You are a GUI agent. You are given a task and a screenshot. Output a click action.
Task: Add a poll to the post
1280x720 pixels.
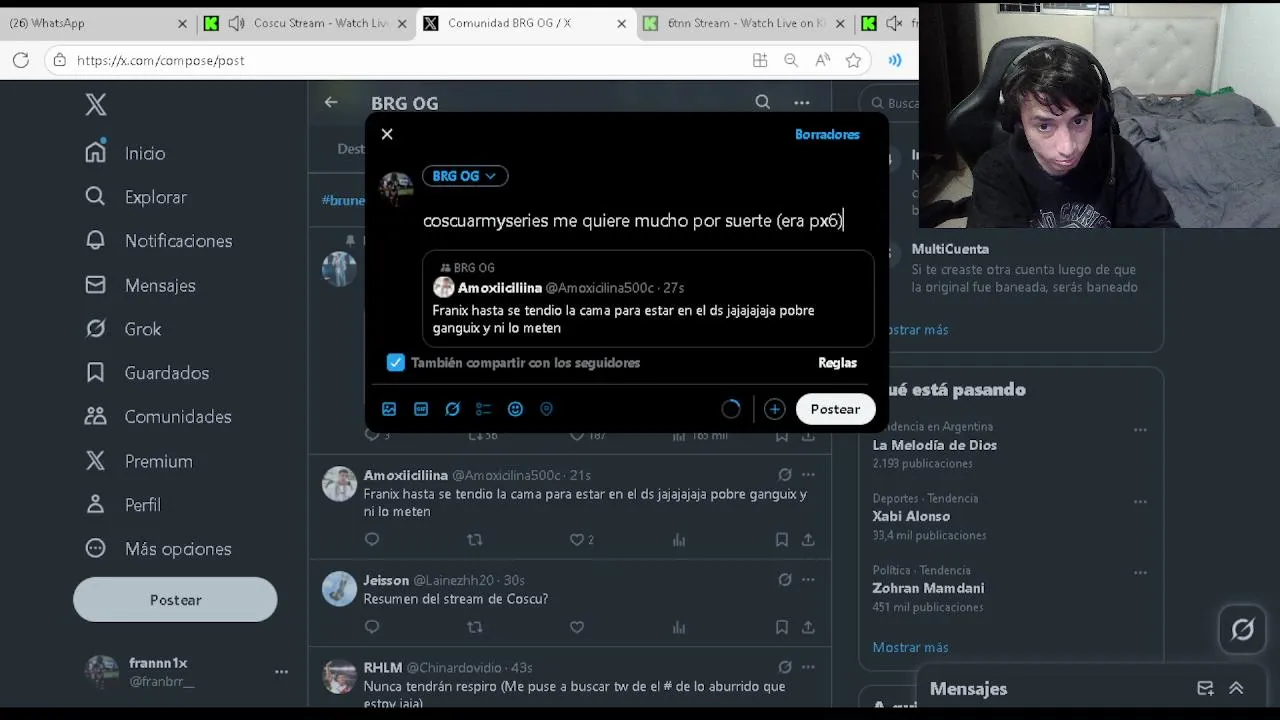point(484,409)
